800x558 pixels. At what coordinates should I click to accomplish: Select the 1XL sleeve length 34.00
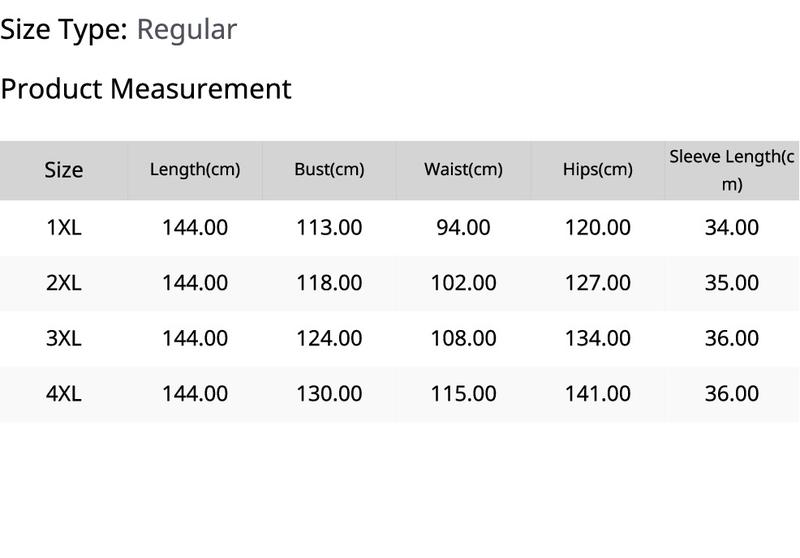(732, 227)
